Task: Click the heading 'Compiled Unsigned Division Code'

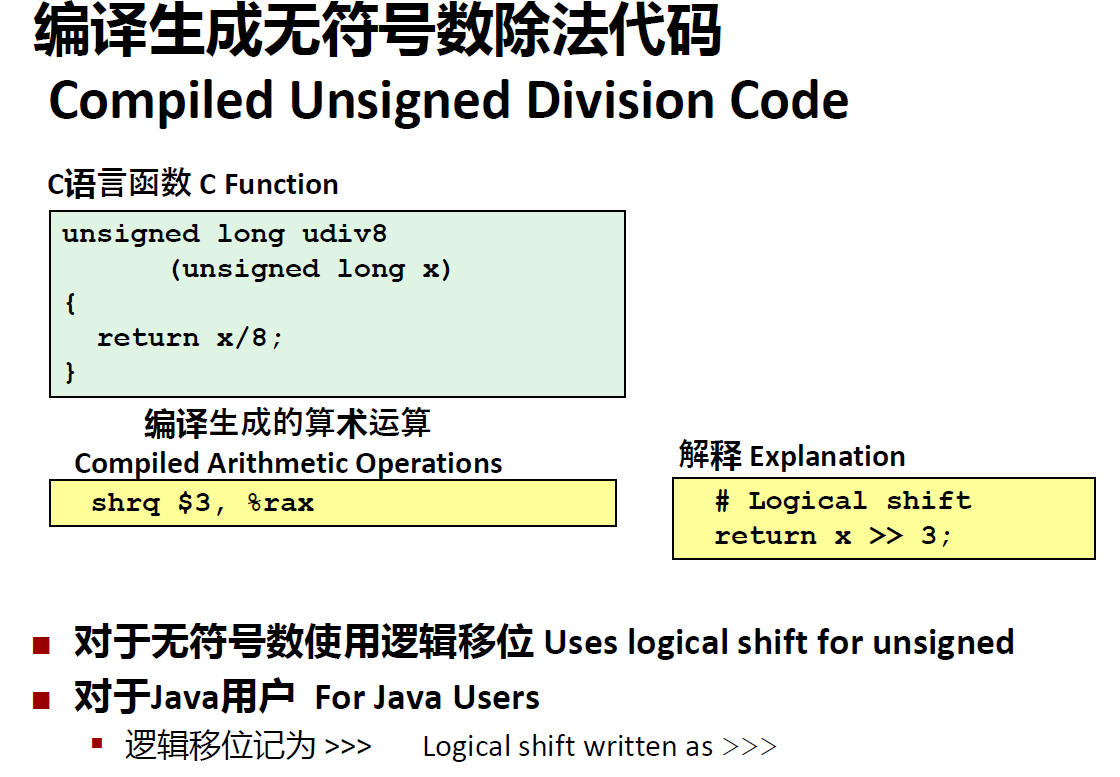Action: pos(449,100)
